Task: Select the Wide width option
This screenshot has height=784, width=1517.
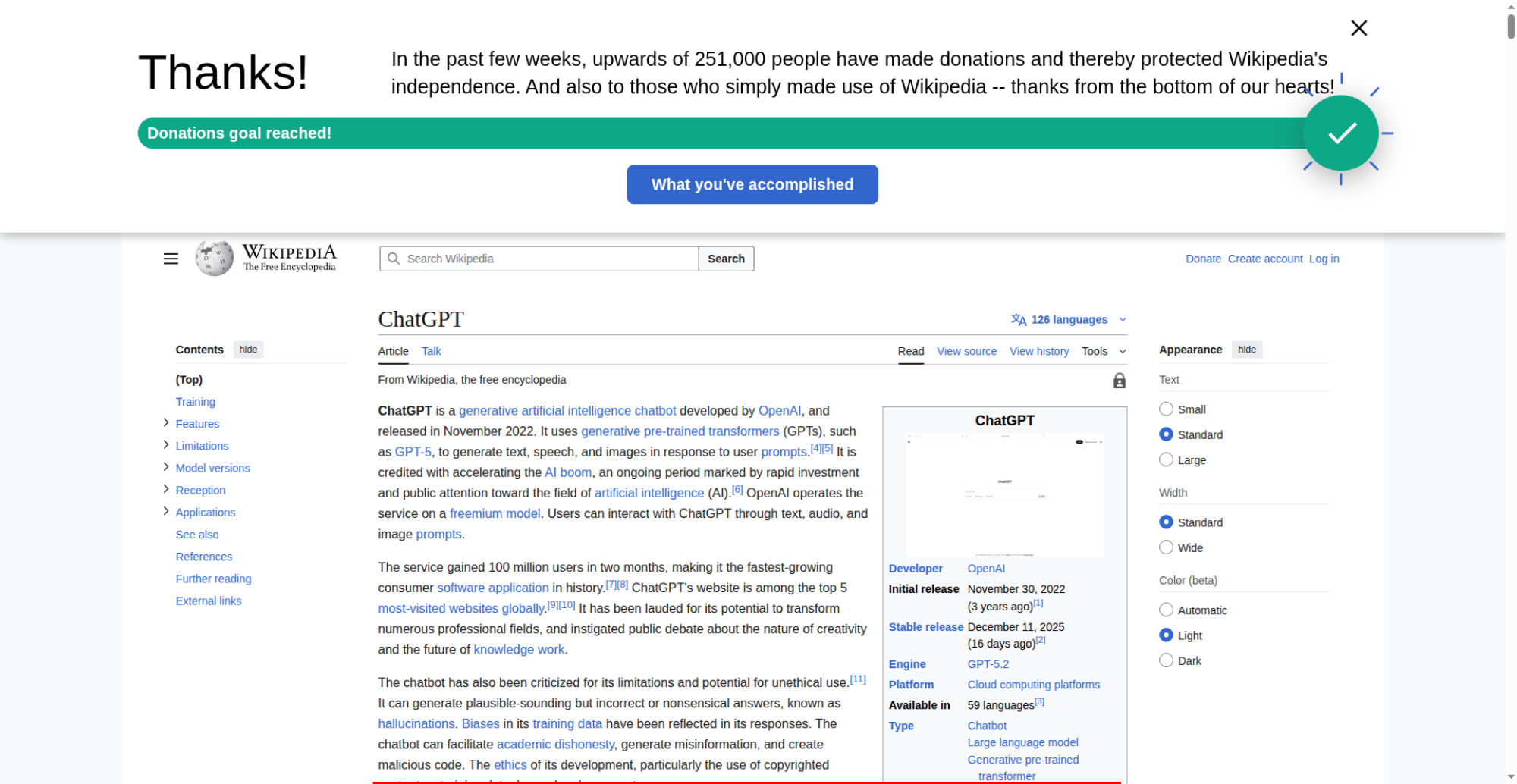Action: pyautogui.click(x=1166, y=547)
